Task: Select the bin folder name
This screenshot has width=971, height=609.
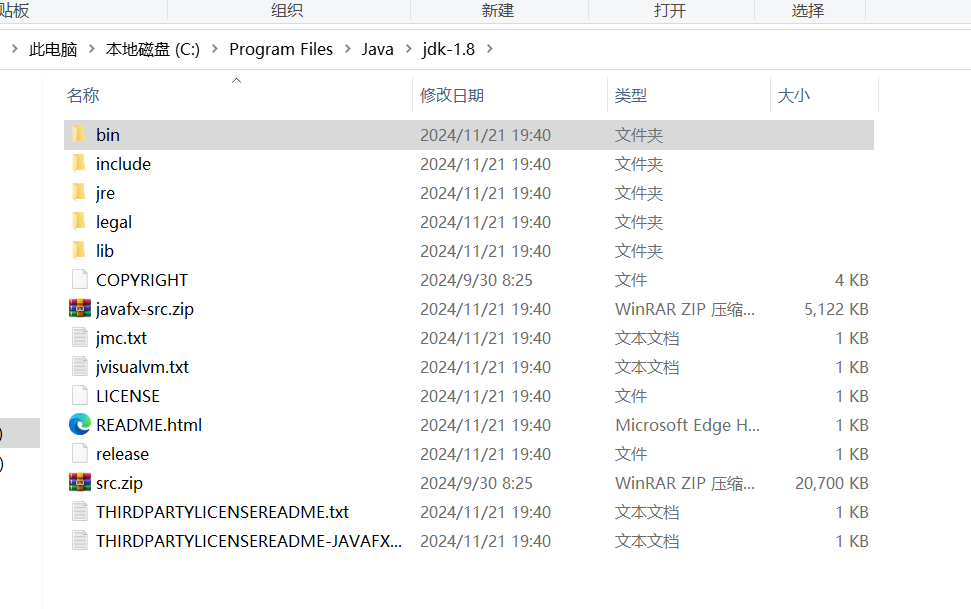Action: (x=108, y=135)
